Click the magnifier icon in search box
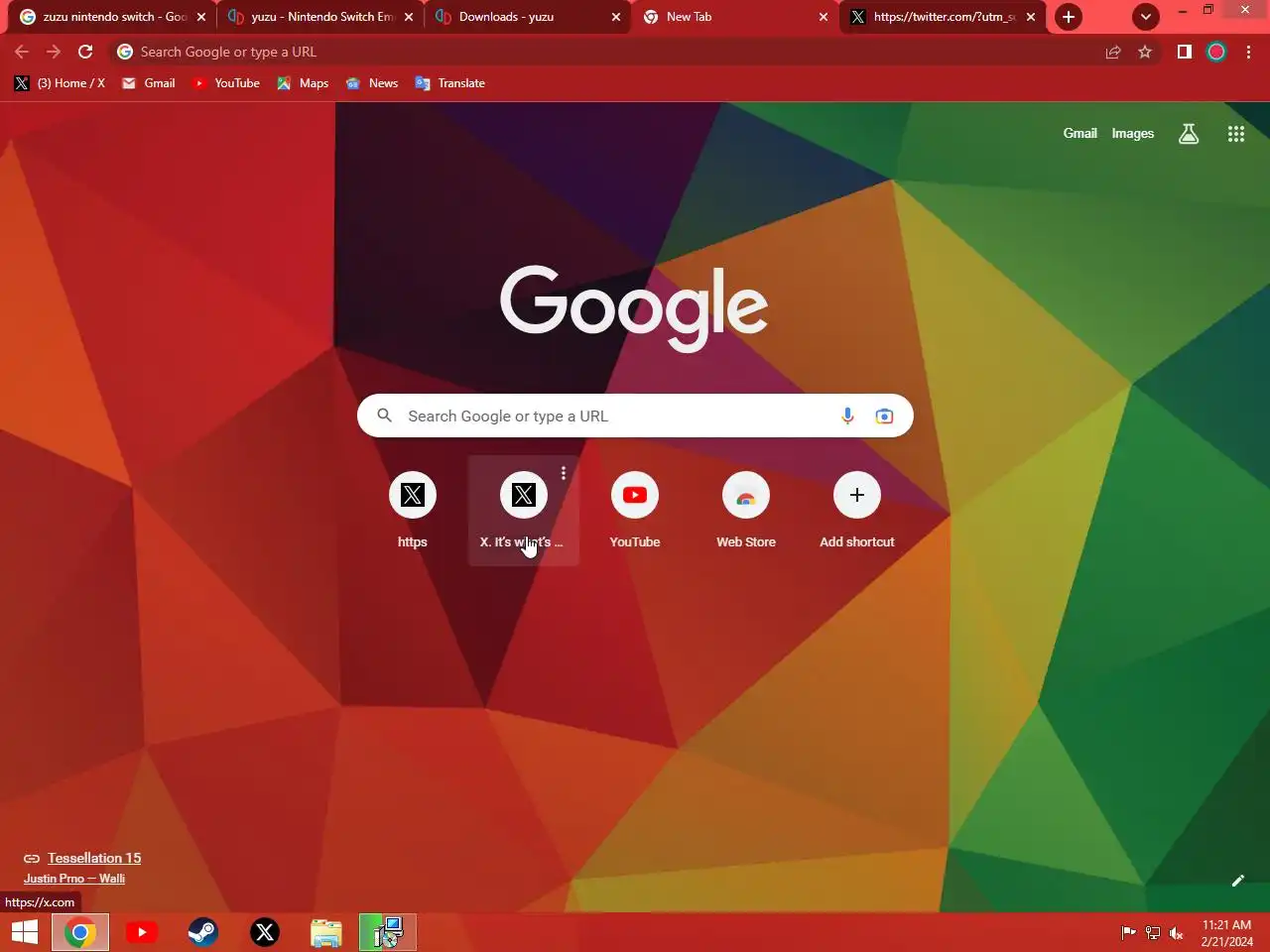Image resolution: width=1270 pixels, height=952 pixels. point(385,416)
